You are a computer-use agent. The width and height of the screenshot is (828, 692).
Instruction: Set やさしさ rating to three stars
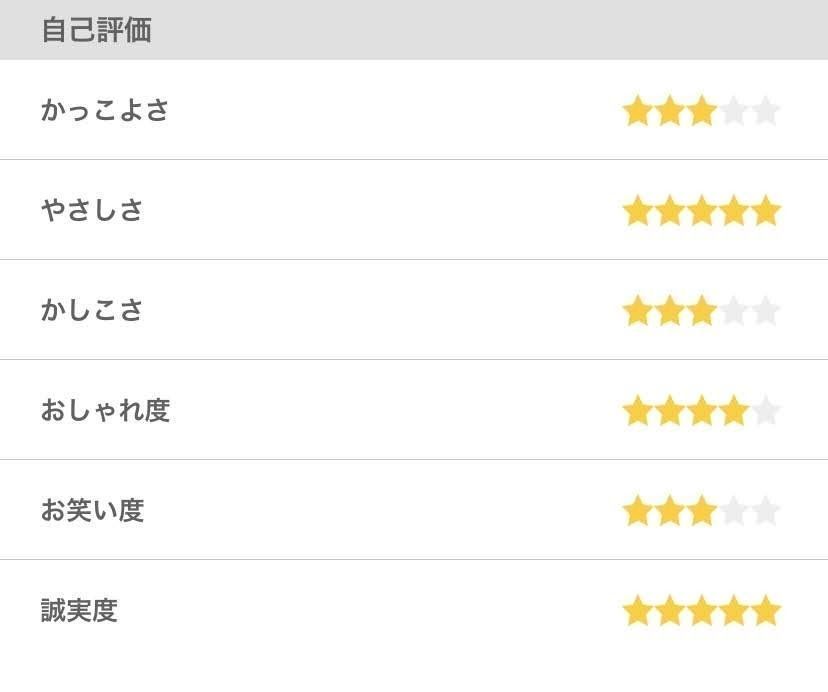[x=701, y=211]
